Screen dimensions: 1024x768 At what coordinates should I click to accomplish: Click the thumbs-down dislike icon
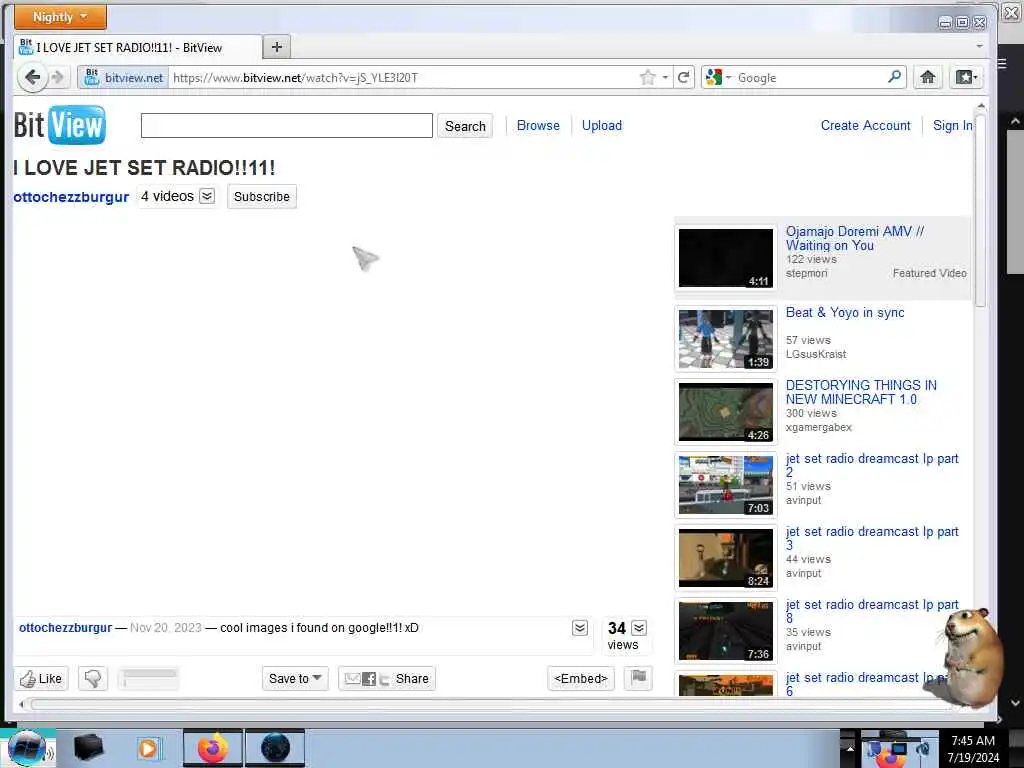(93, 679)
